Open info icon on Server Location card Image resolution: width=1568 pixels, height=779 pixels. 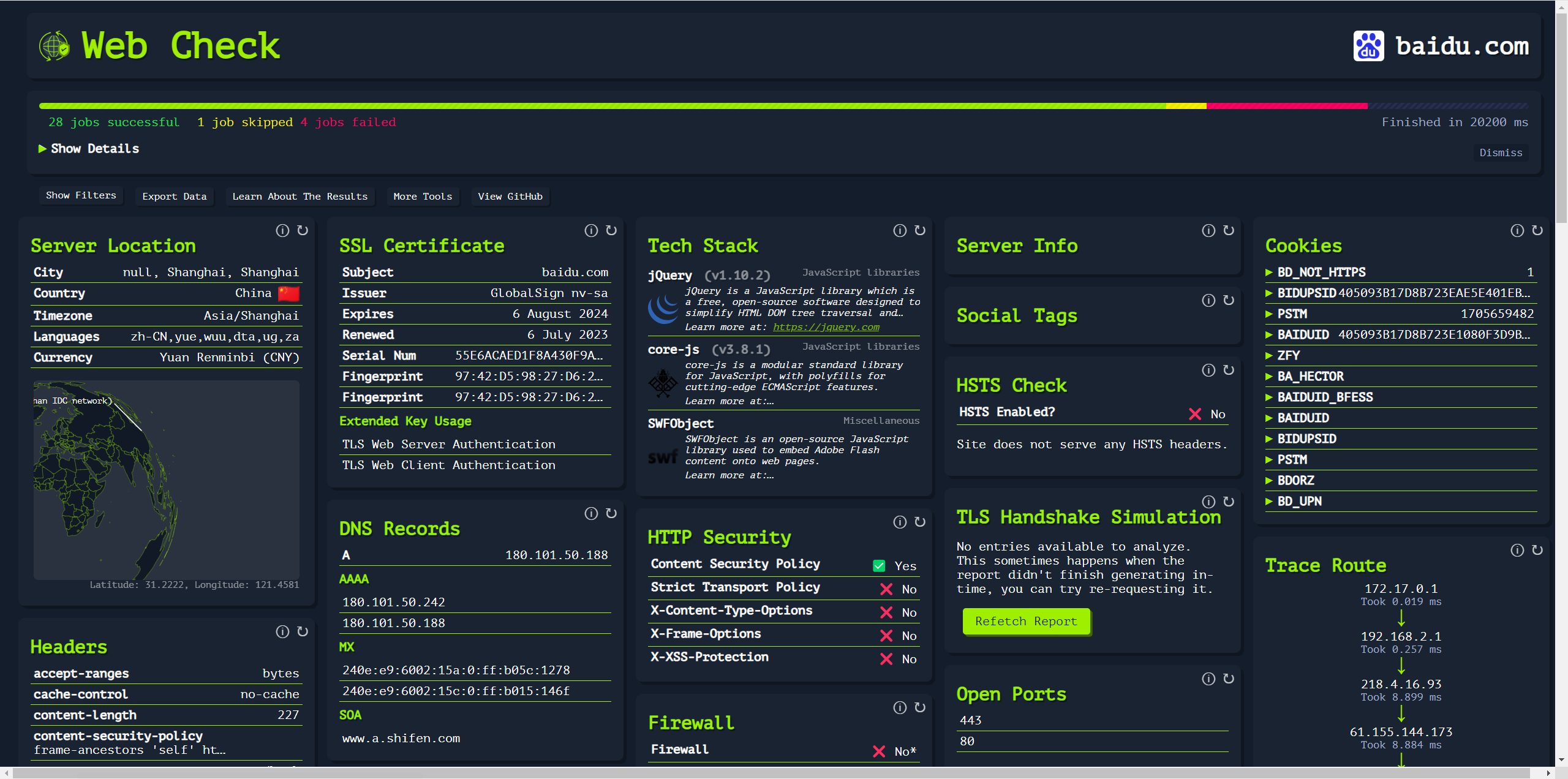[282, 230]
